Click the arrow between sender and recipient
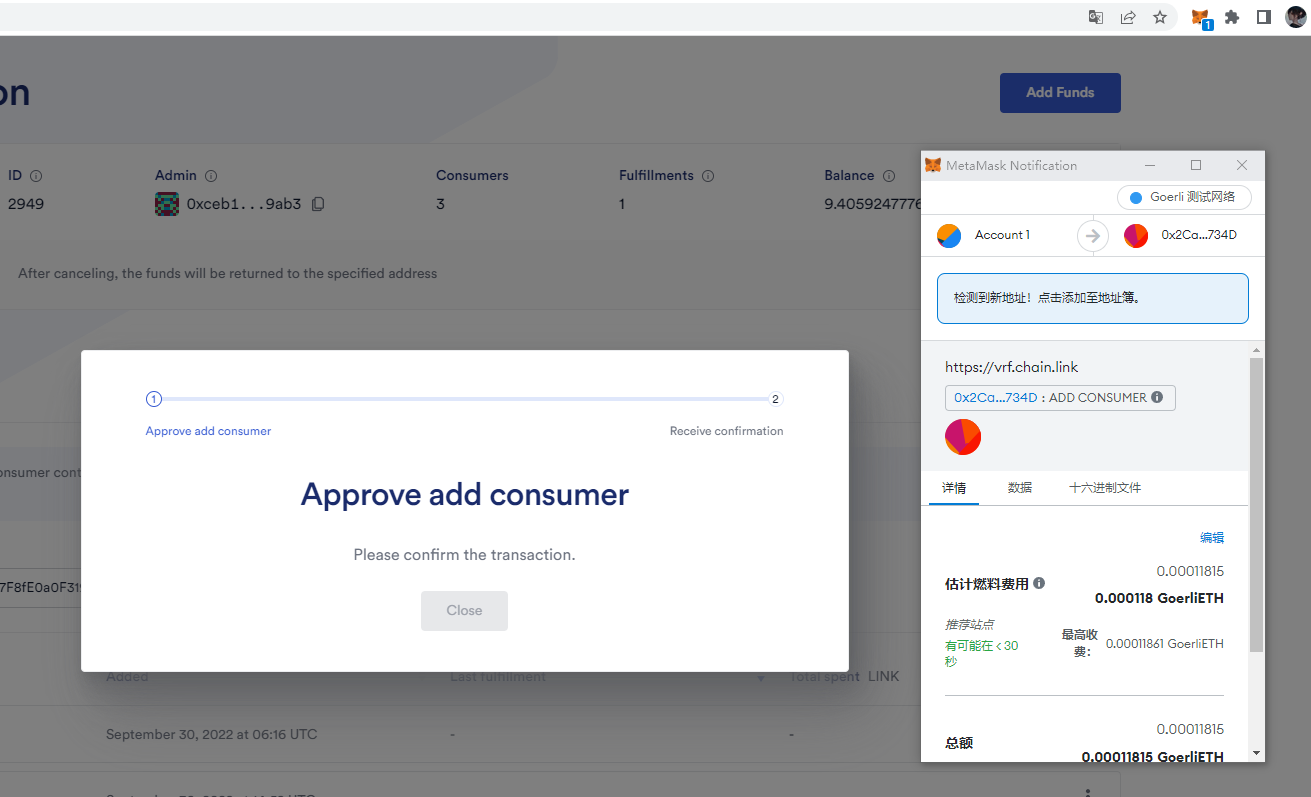The height and width of the screenshot is (797, 1311). 1093,236
